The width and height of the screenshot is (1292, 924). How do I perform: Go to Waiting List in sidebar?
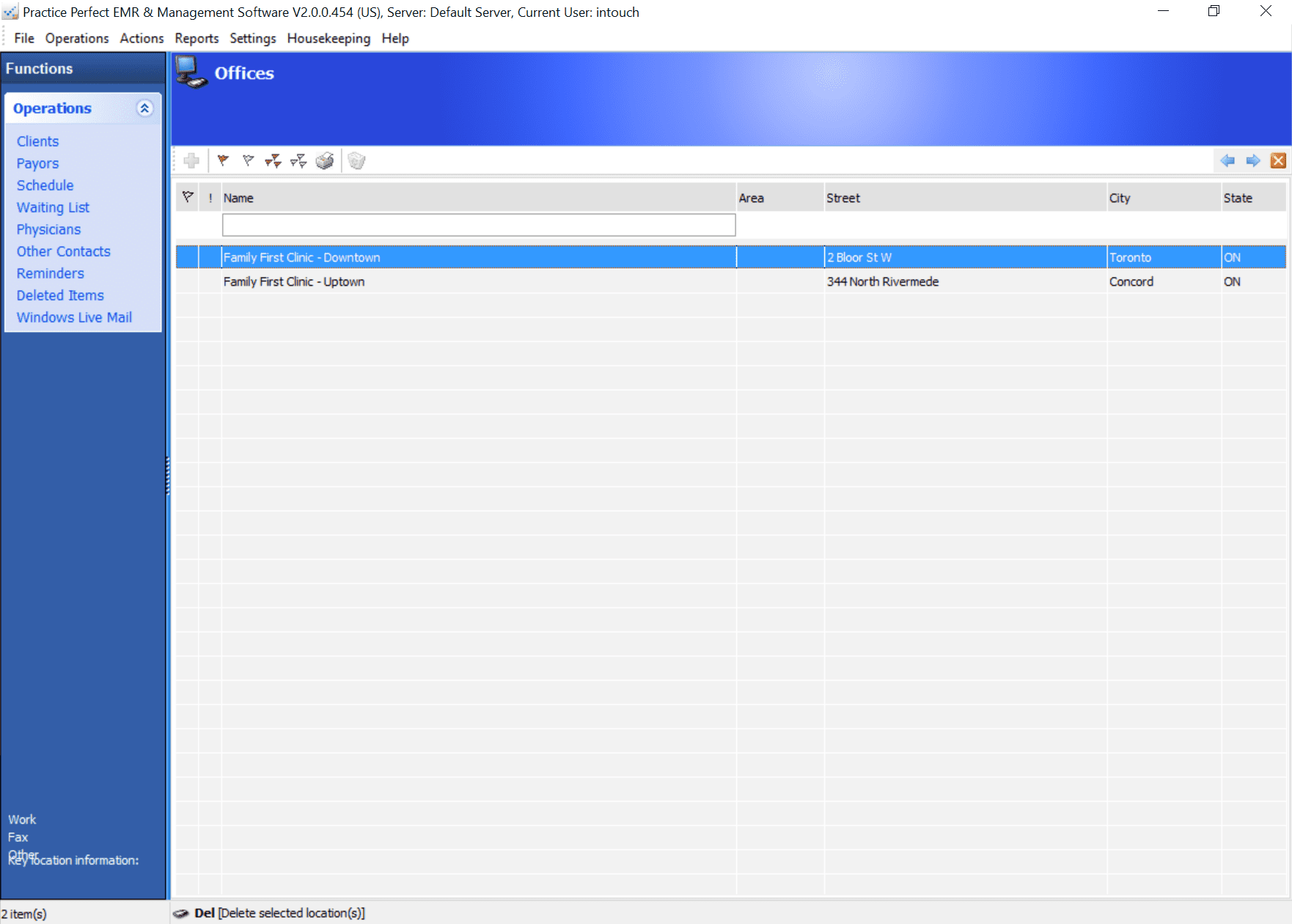coord(53,208)
